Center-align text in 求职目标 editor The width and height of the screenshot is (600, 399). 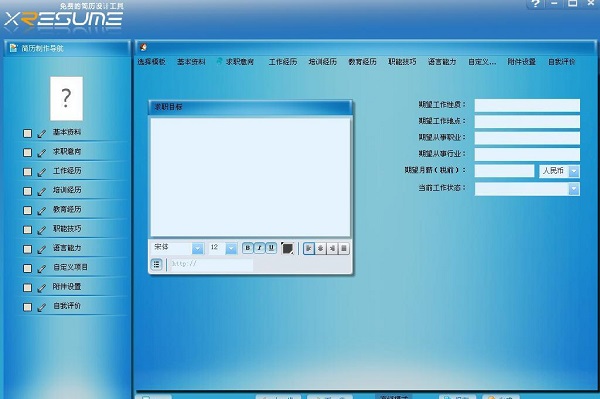(x=321, y=249)
